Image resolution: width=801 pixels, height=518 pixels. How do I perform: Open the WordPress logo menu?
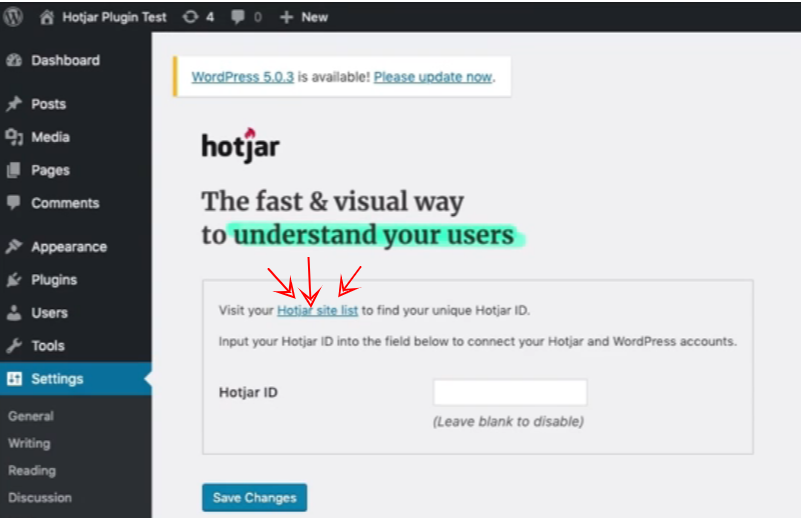13,17
